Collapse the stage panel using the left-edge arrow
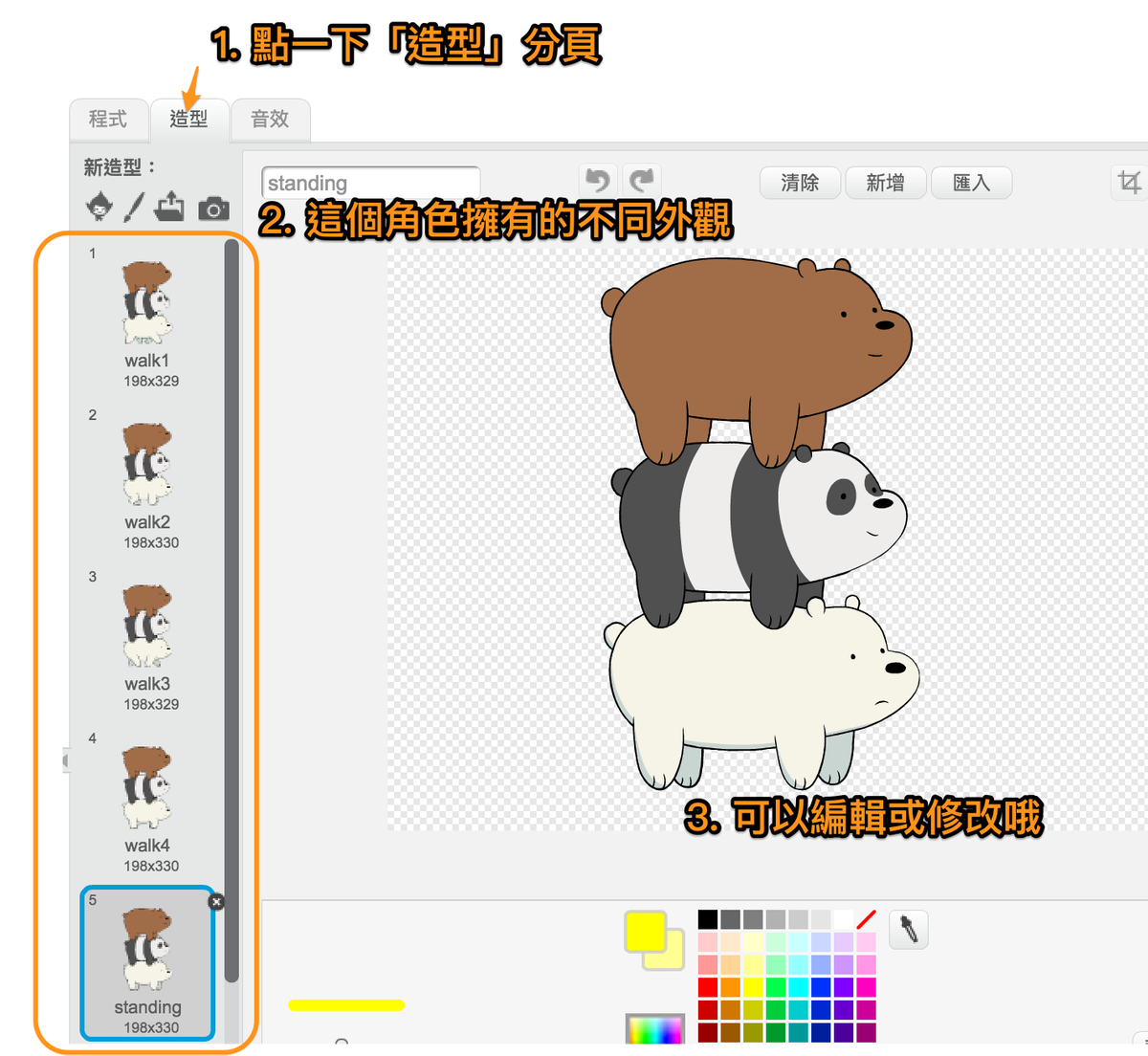1148x1056 pixels. (66, 760)
